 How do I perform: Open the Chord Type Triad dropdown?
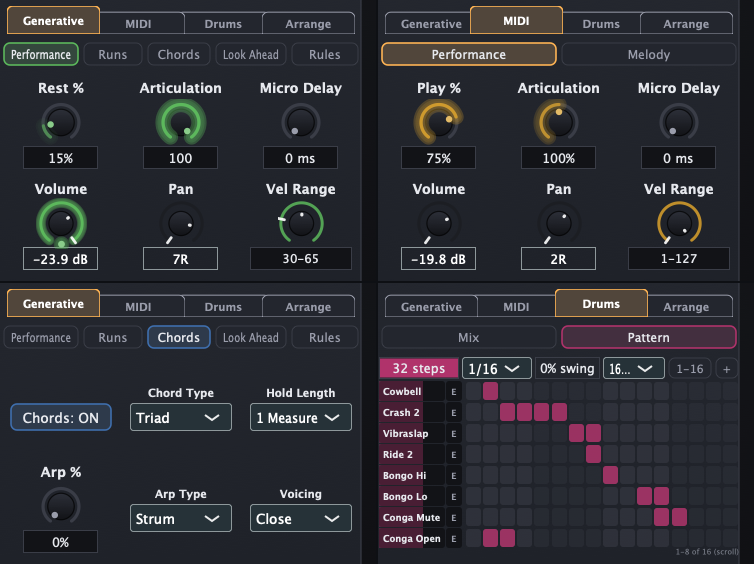[181, 417]
